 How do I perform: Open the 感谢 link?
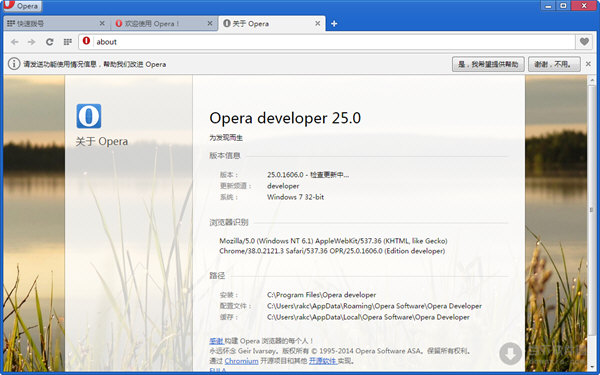click(216, 341)
